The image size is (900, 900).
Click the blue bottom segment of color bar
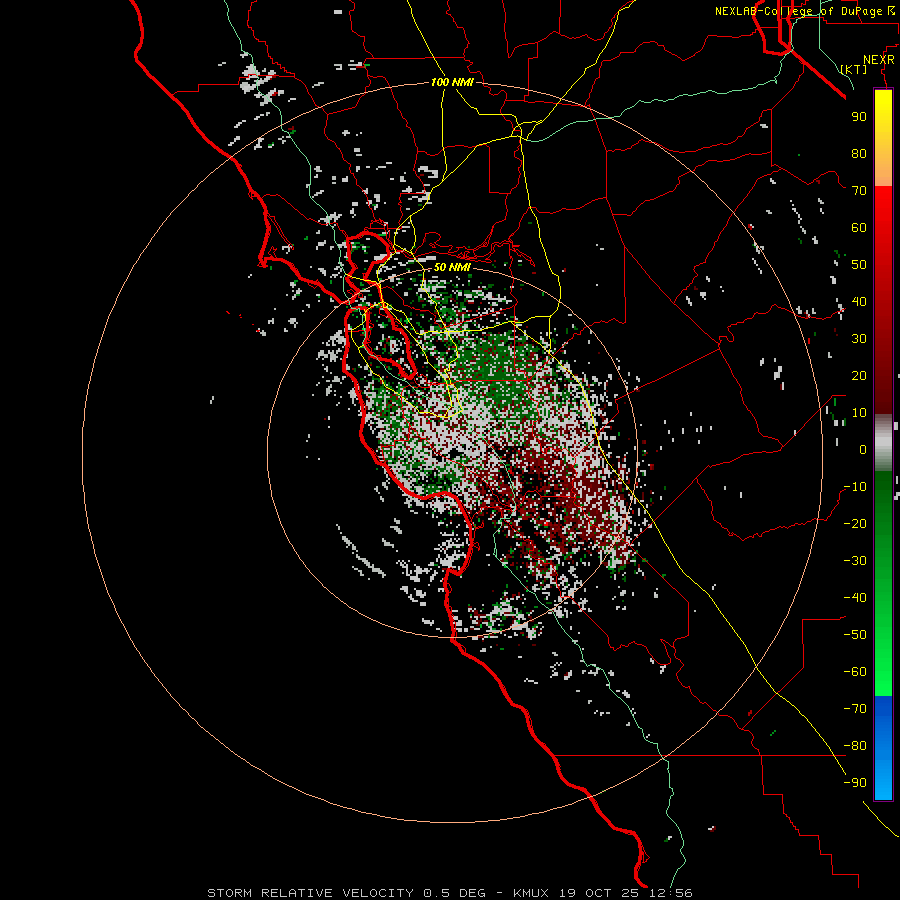(883, 748)
